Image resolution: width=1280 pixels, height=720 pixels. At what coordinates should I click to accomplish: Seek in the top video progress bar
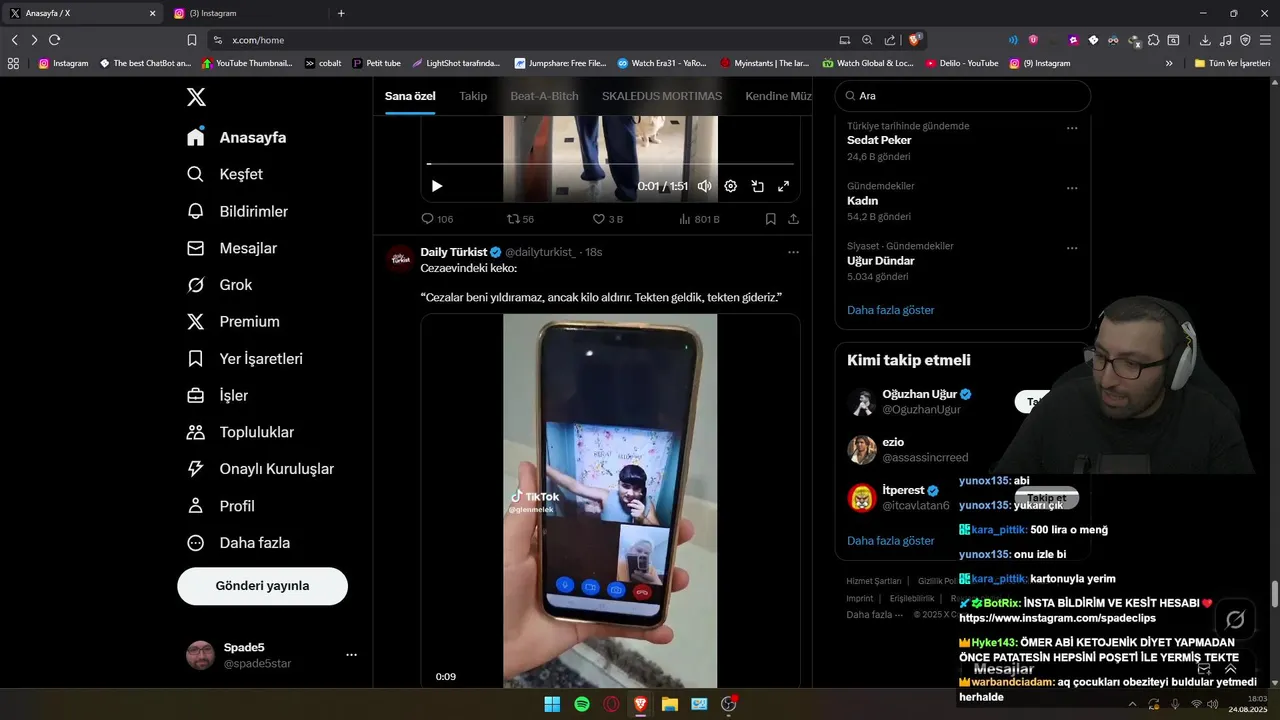tap(610, 164)
